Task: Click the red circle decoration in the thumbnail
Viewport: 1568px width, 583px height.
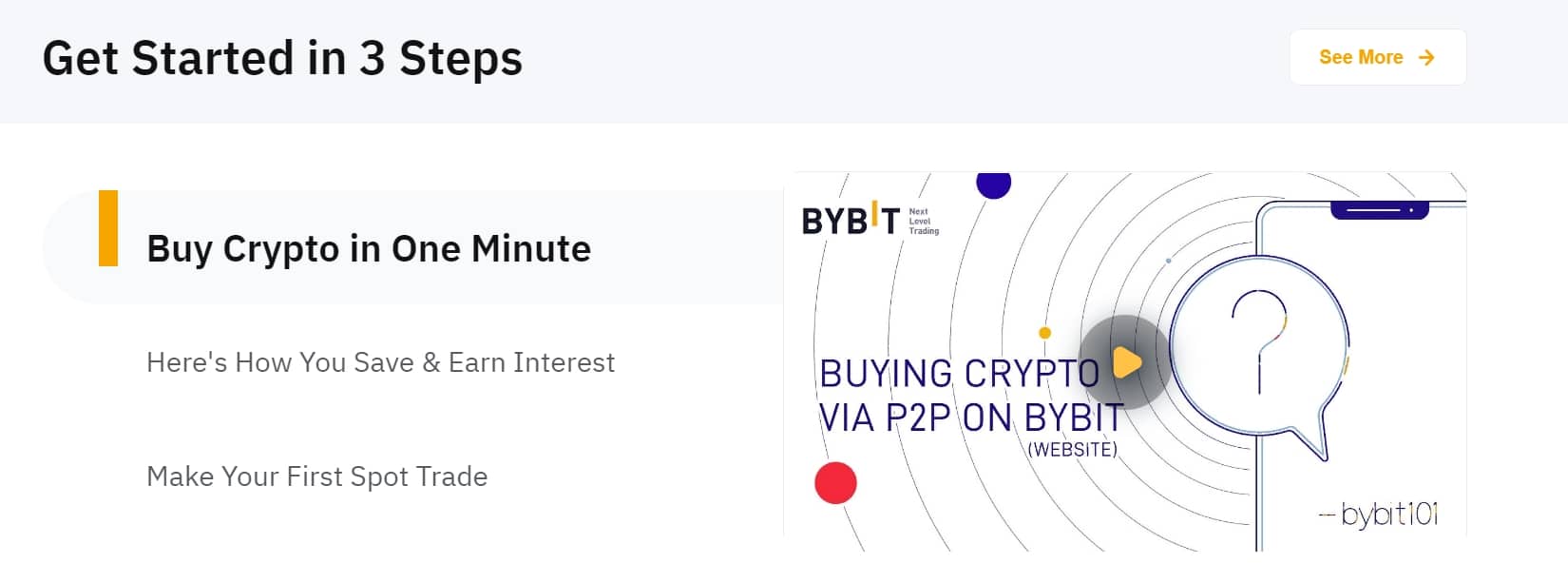Action: 837,481
